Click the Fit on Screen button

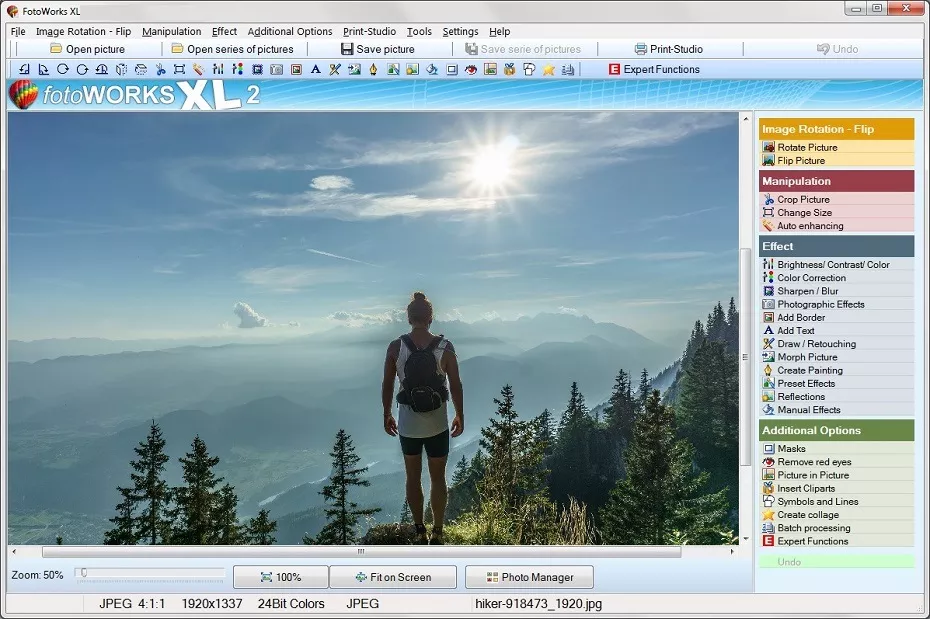(x=392, y=577)
